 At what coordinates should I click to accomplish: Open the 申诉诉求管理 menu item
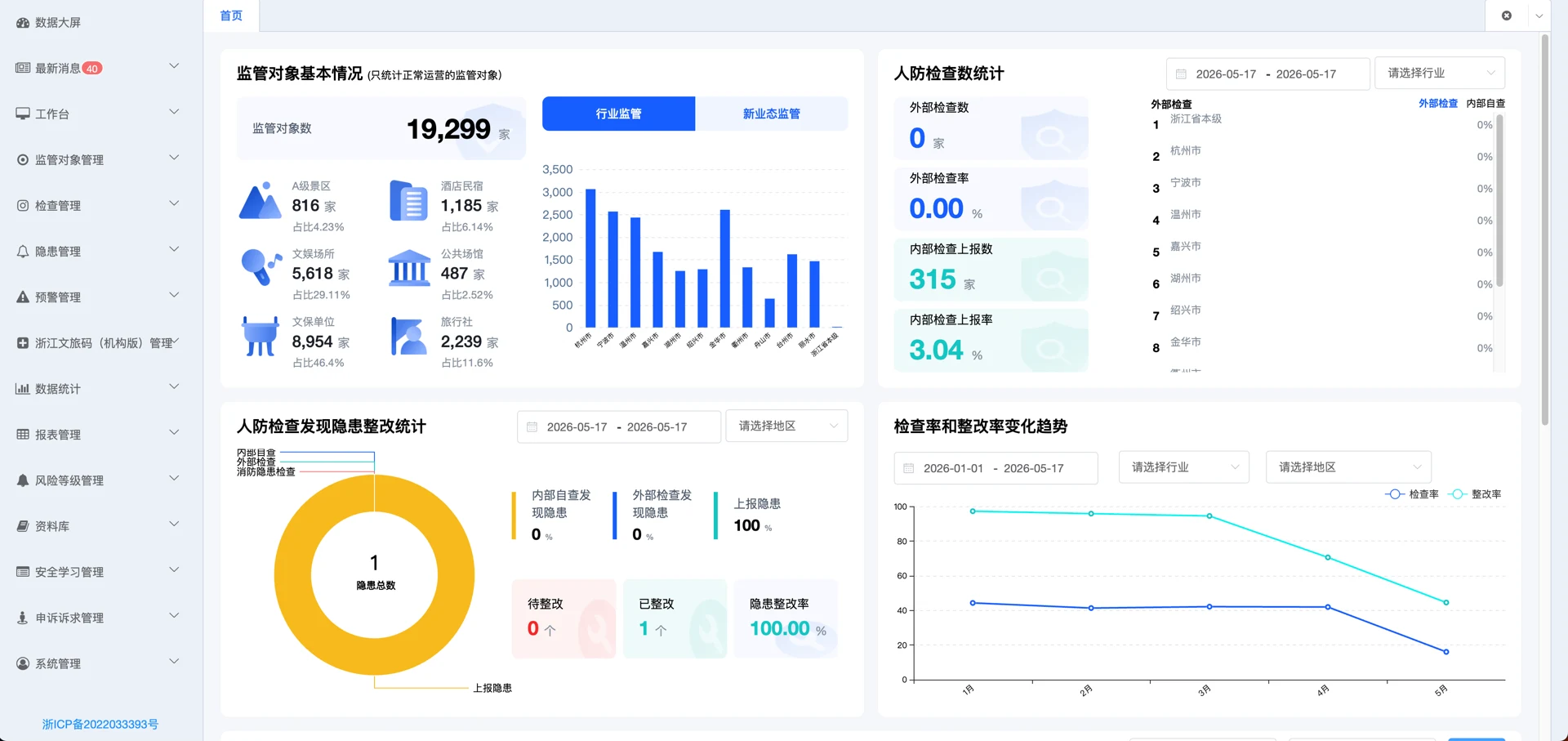101,618
